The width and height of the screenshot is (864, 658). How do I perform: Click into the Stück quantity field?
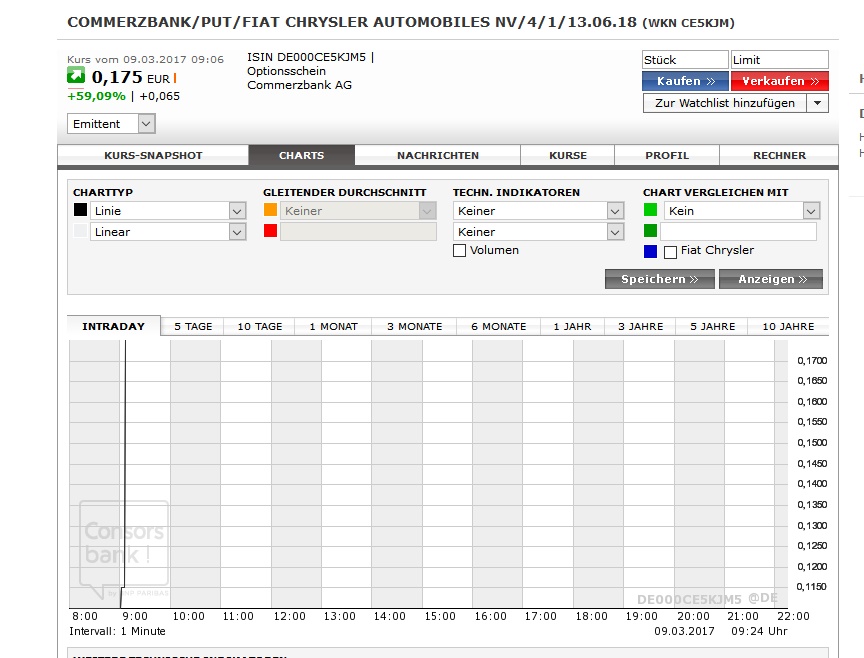click(x=684, y=60)
